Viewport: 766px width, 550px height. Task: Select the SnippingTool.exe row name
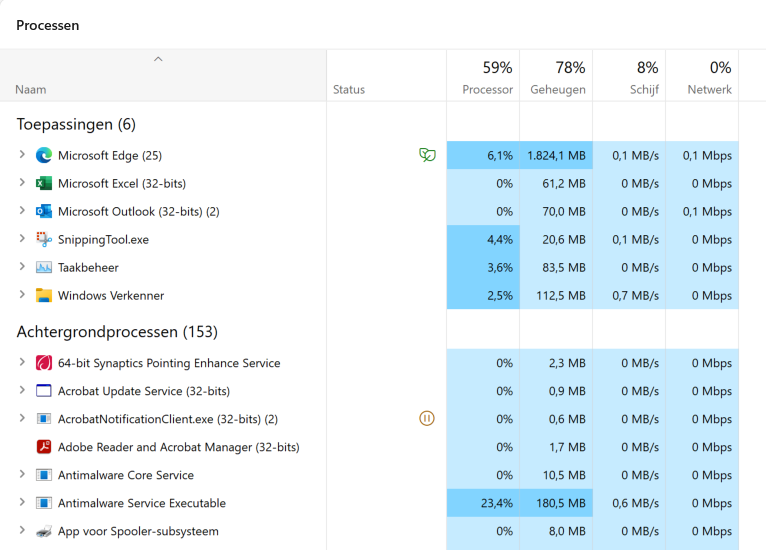pos(104,240)
